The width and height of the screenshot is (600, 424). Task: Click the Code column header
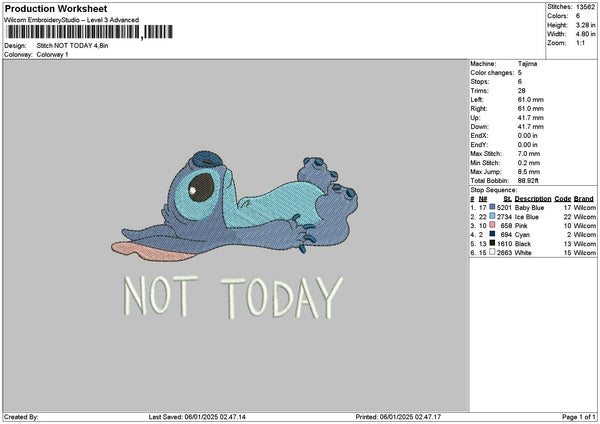click(563, 198)
